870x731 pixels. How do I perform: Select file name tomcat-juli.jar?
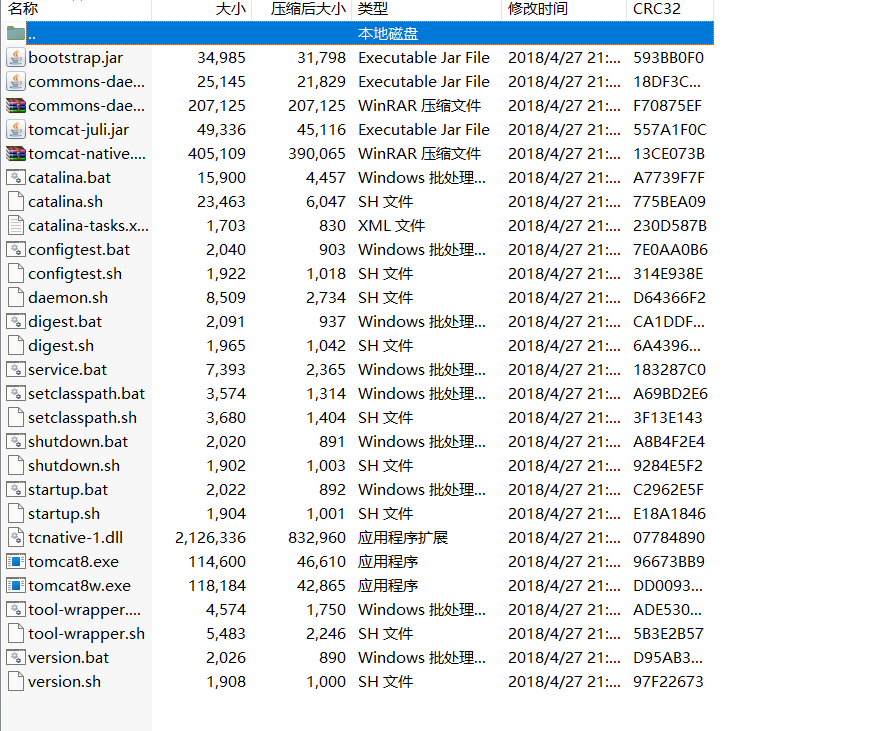(x=78, y=130)
